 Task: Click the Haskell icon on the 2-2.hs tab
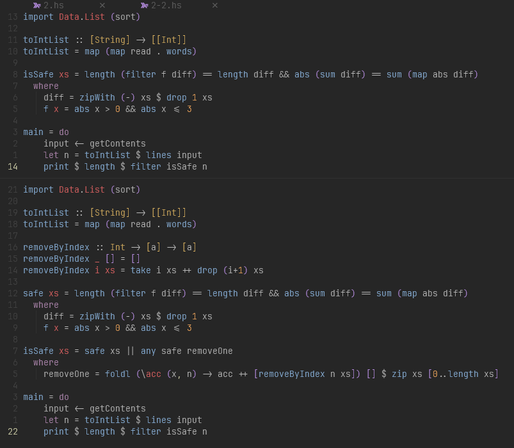pos(144,5)
